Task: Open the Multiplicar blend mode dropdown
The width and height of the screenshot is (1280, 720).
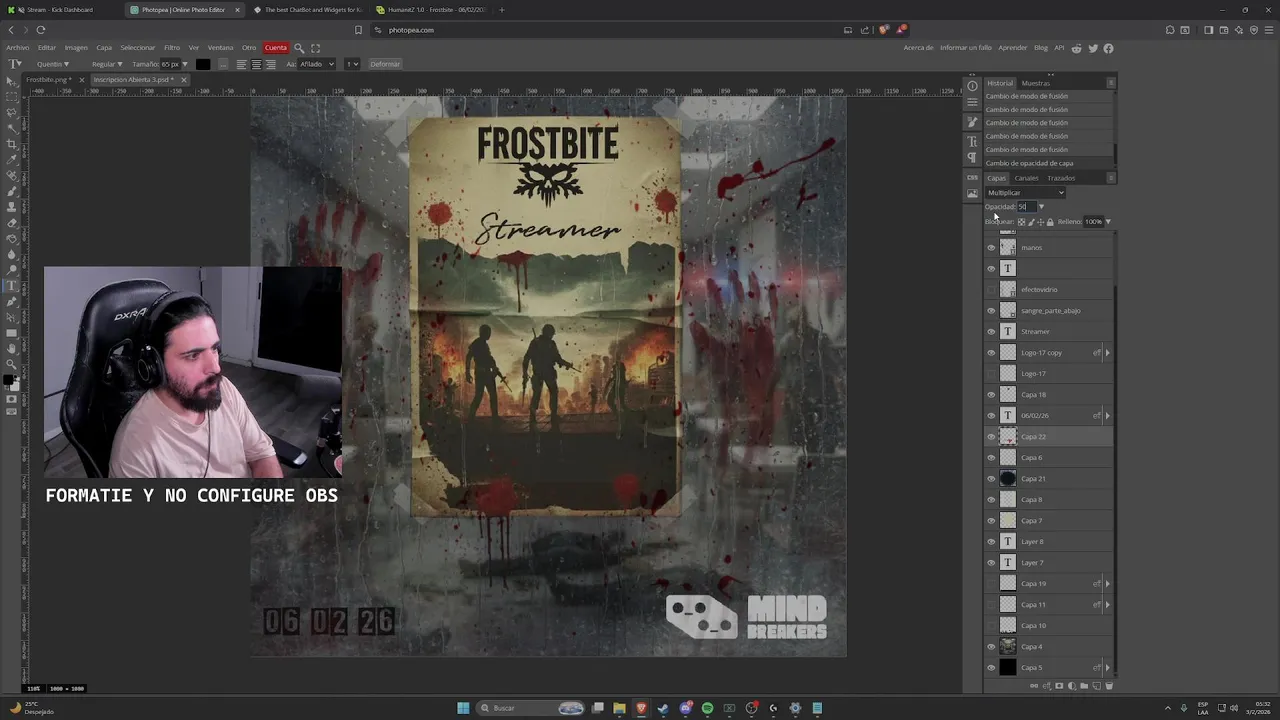Action: coord(1025,193)
